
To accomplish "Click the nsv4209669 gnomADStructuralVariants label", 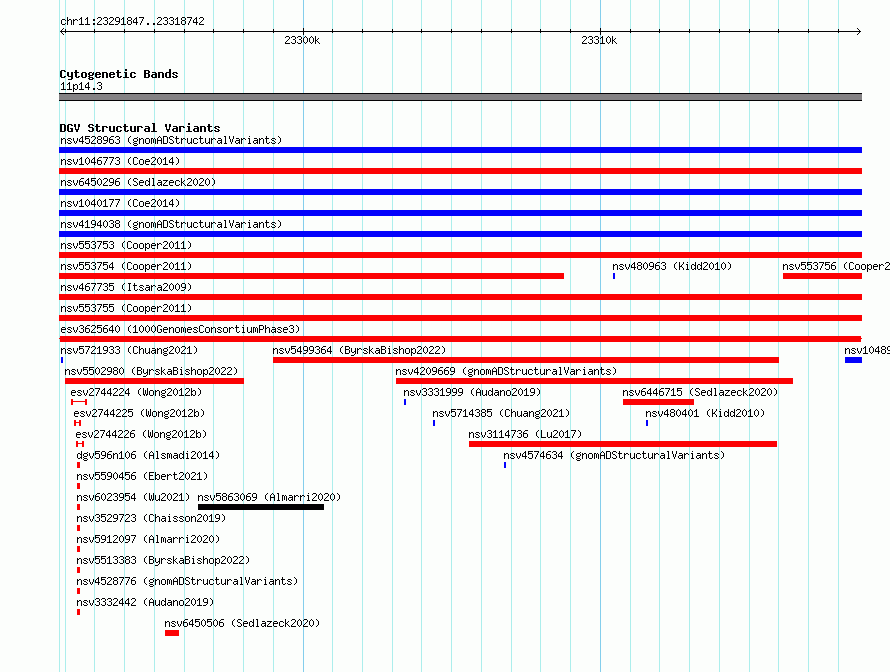I will click(x=506, y=371).
